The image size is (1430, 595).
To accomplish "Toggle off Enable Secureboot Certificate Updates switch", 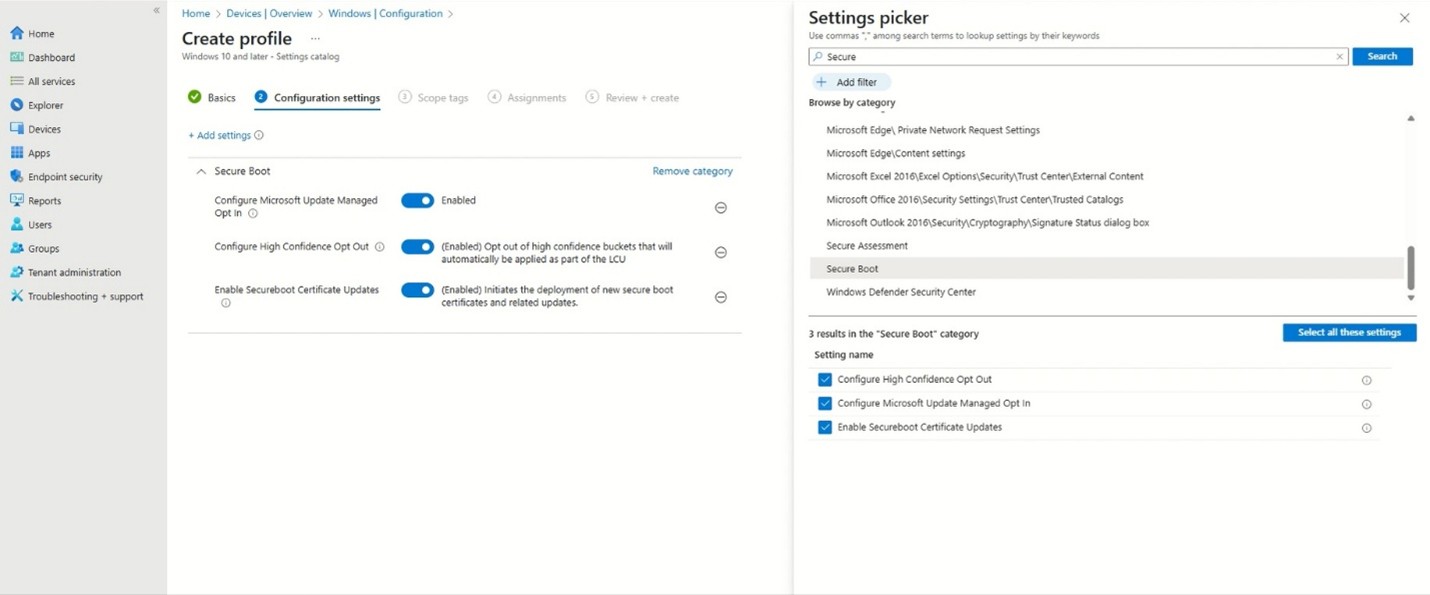I will coord(417,290).
